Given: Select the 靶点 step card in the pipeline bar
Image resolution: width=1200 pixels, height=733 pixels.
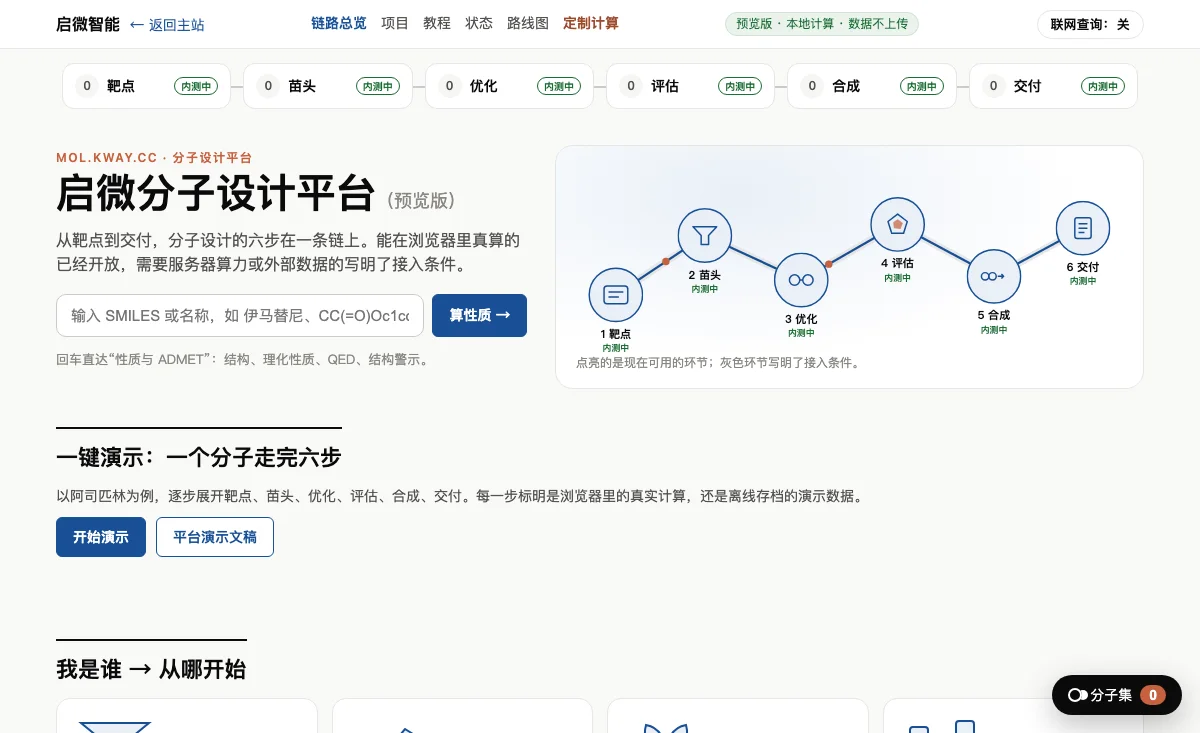Looking at the screenshot, I should 146,86.
